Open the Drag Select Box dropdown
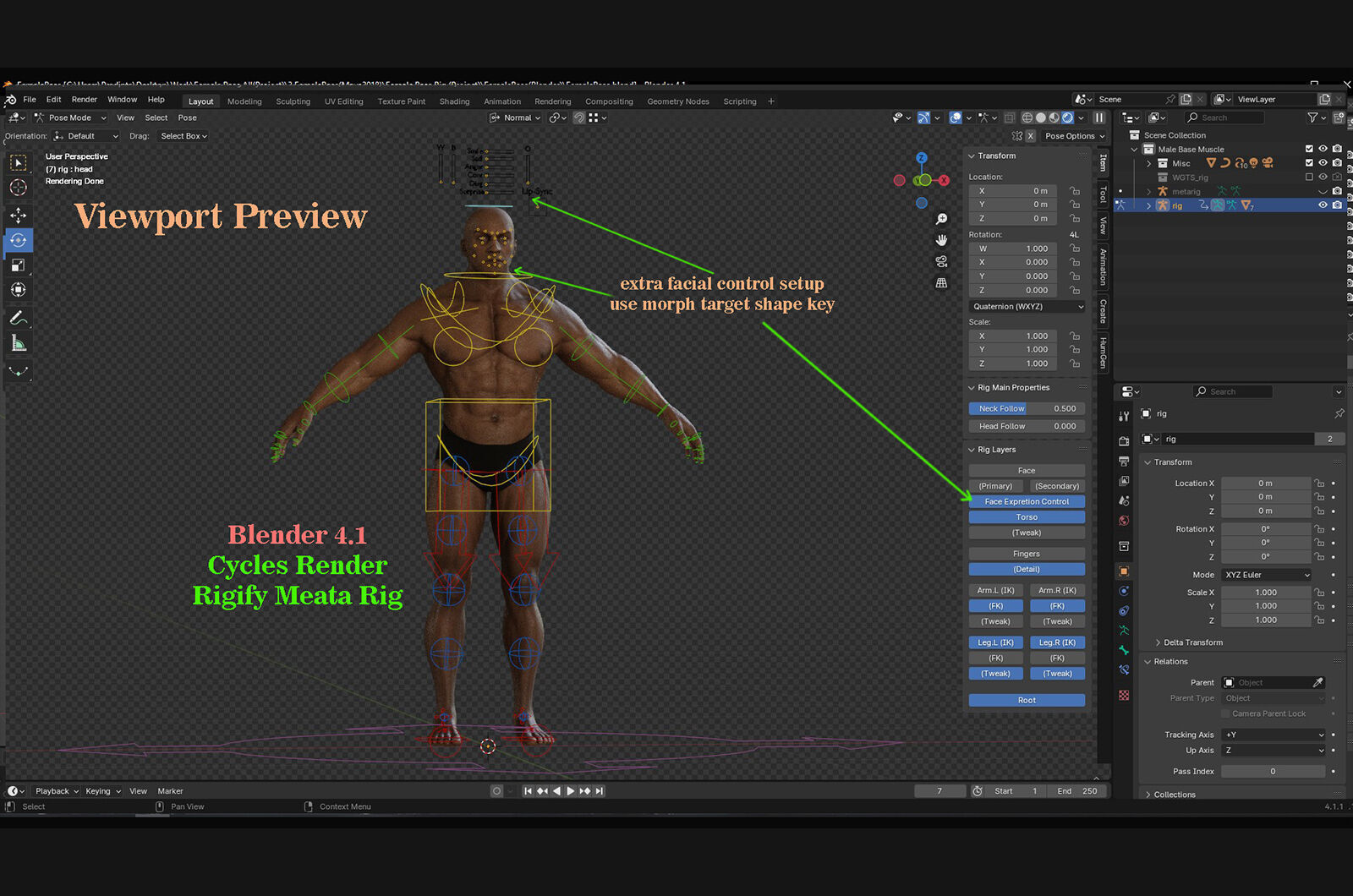The height and width of the screenshot is (896, 1353). (x=184, y=136)
